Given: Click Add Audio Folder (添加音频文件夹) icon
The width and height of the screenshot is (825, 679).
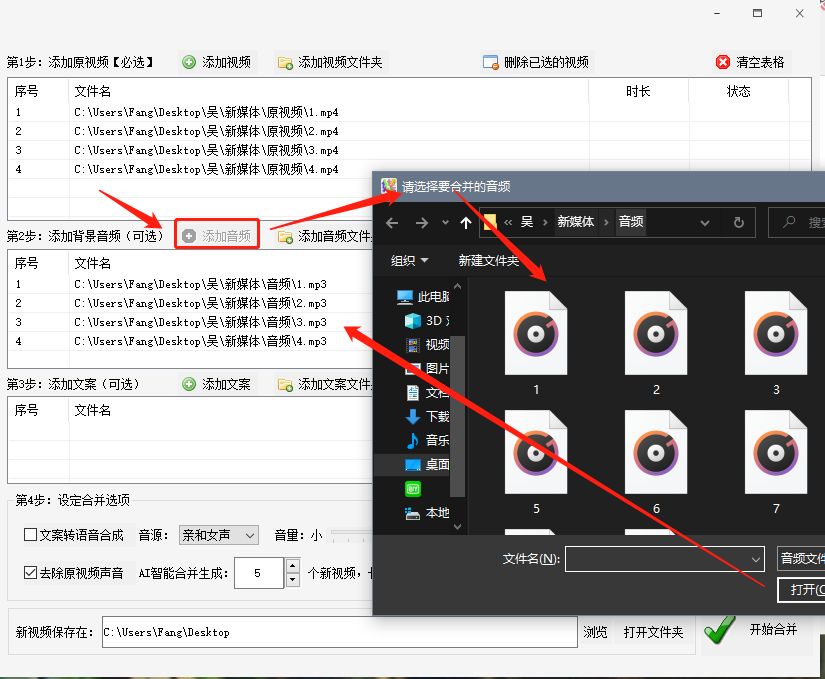Looking at the screenshot, I should (285, 237).
